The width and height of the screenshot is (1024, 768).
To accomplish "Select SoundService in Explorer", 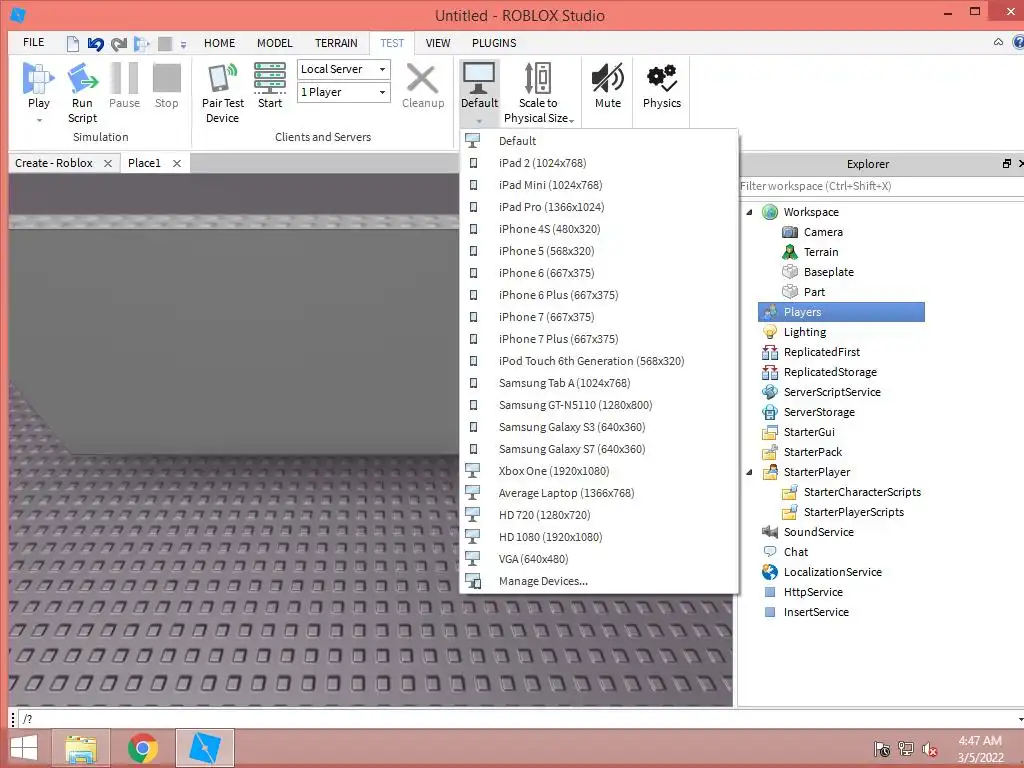I will (x=818, y=532).
